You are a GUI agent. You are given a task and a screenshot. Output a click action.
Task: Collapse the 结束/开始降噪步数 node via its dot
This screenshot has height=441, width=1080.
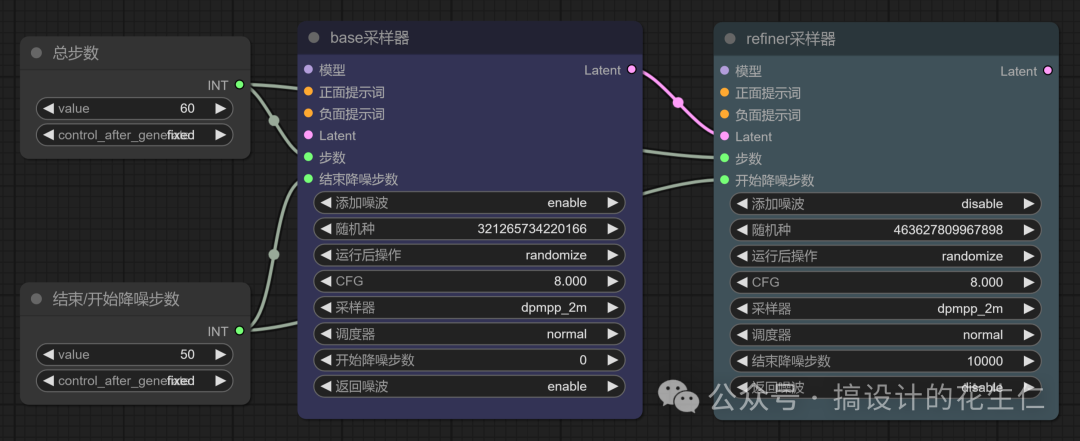pos(37,299)
